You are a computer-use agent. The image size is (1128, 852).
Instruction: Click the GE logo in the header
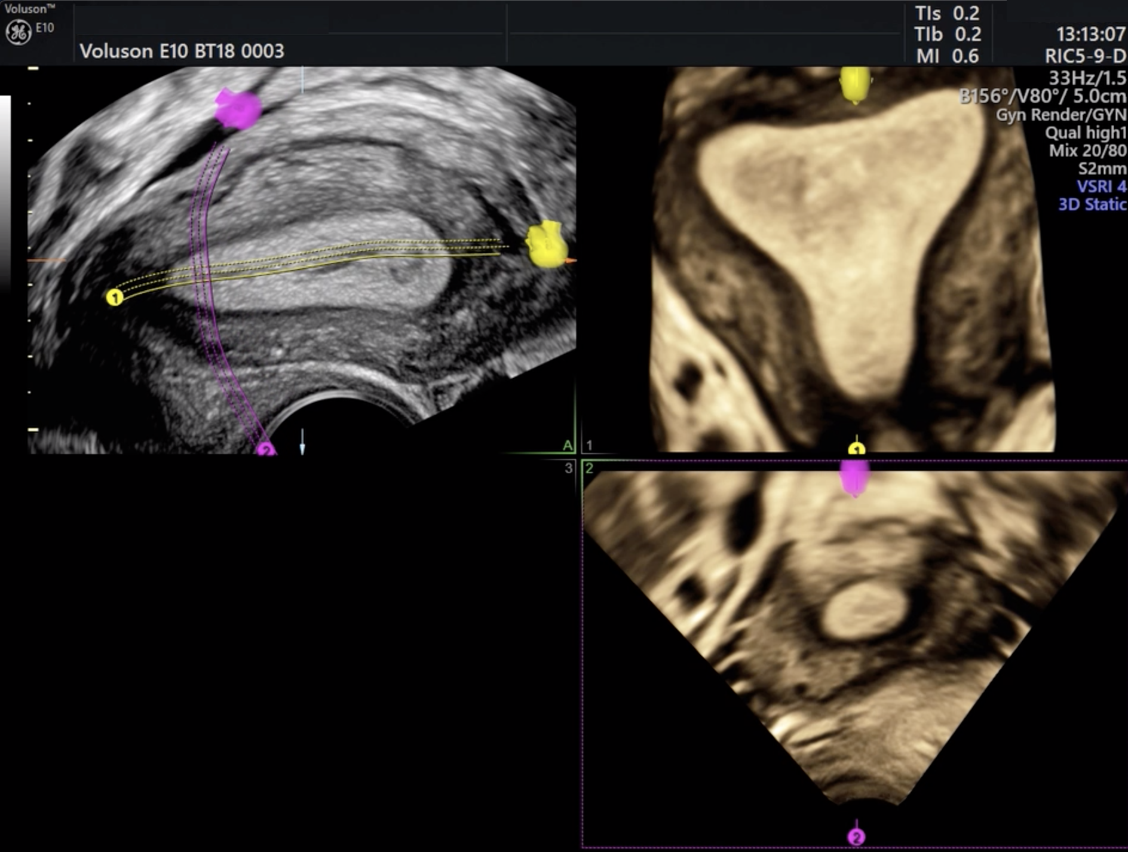18,33
